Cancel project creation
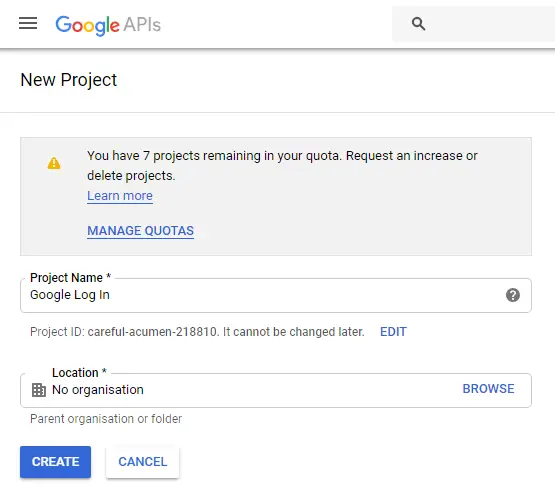Image resolution: width=555 pixels, height=504 pixels. point(143,462)
